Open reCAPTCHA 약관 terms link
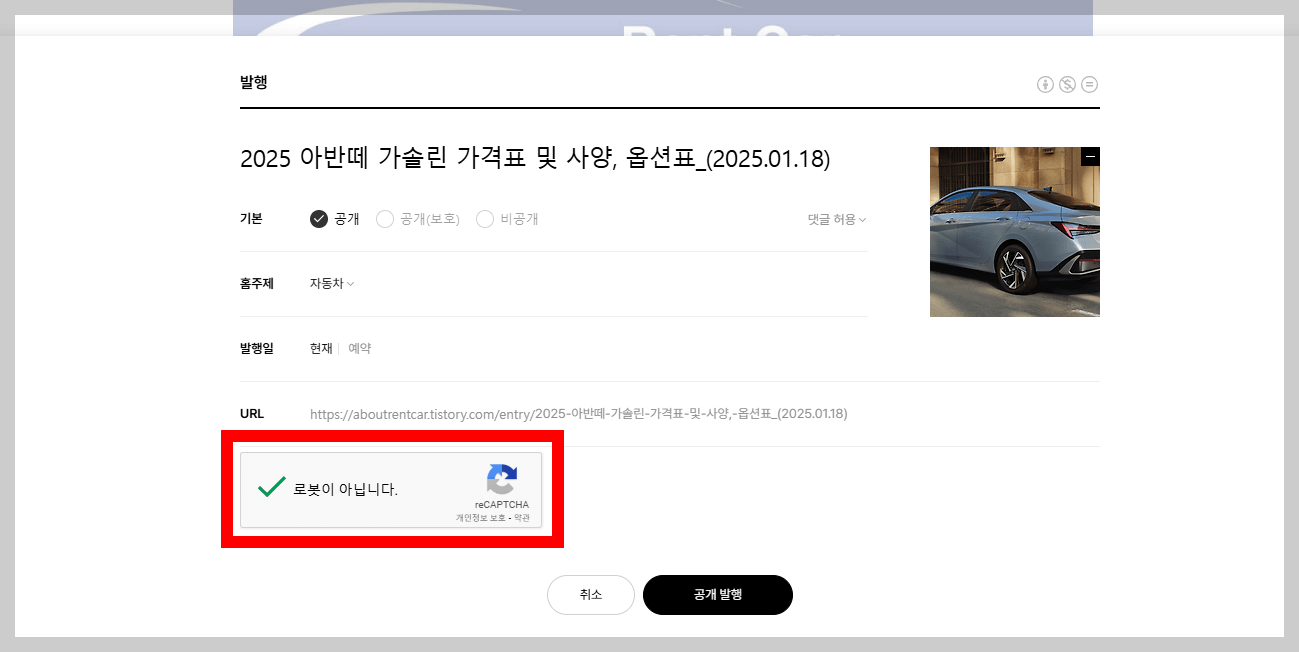The width and height of the screenshot is (1299, 652). pos(522,518)
